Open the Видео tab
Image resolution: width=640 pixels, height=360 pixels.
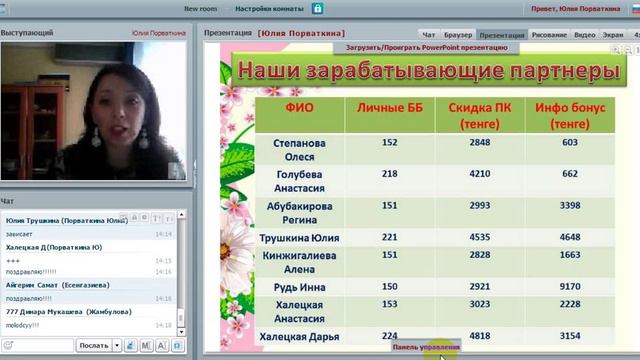click(x=584, y=35)
